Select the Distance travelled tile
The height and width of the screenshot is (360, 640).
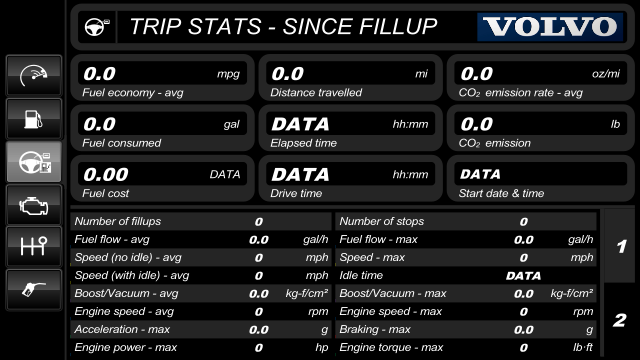point(351,78)
